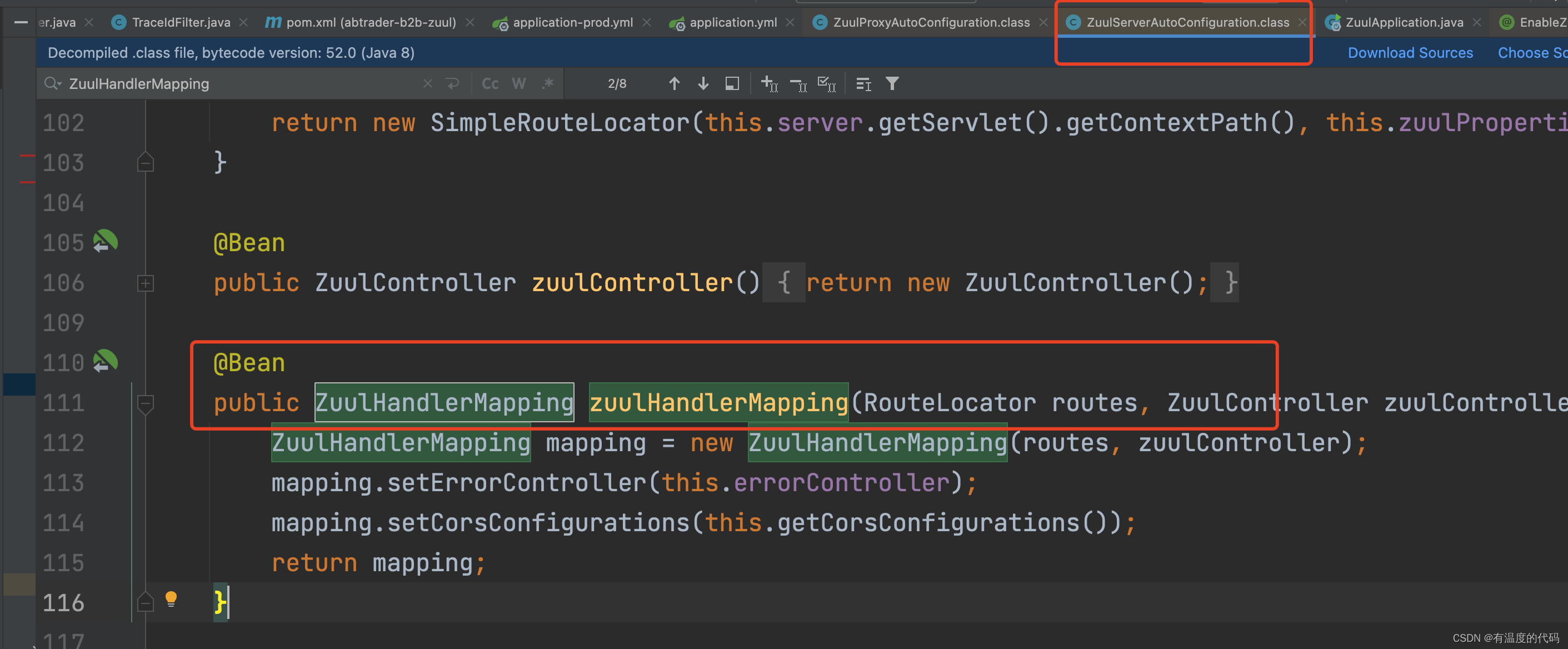Click into the ZuulHandlerMapping search field
The width and height of the screenshot is (1568, 649).
pos(243,83)
